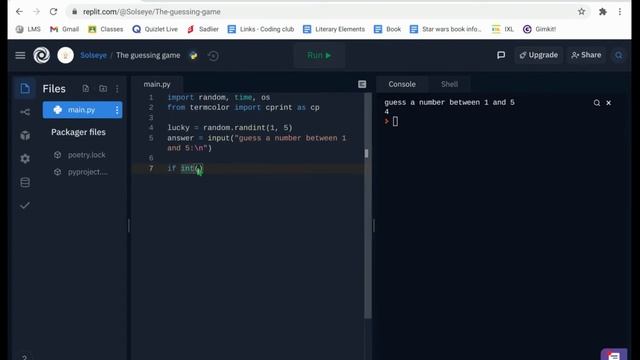Open the Chrome three-dot menu
Viewport: 640px width, 360px height.
pos(620,12)
